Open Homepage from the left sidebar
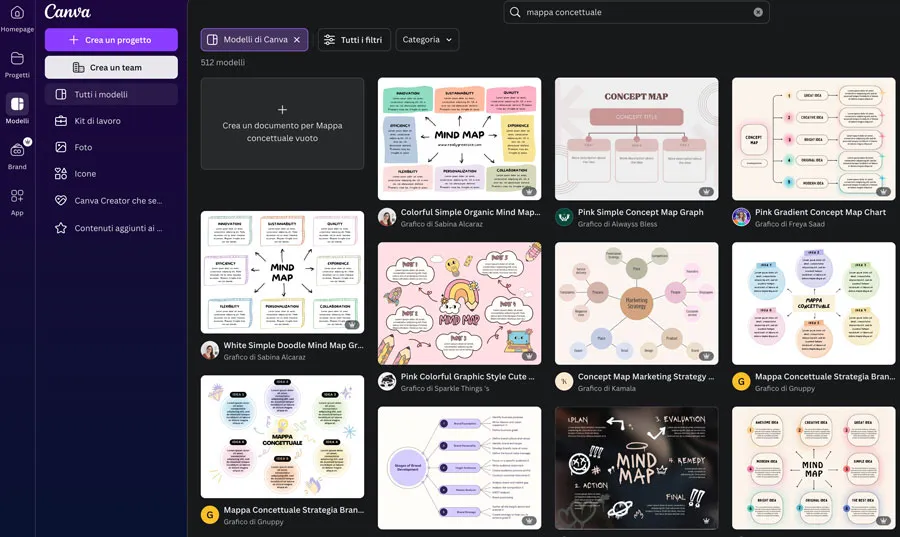Image resolution: width=900 pixels, height=537 pixels. (x=17, y=14)
